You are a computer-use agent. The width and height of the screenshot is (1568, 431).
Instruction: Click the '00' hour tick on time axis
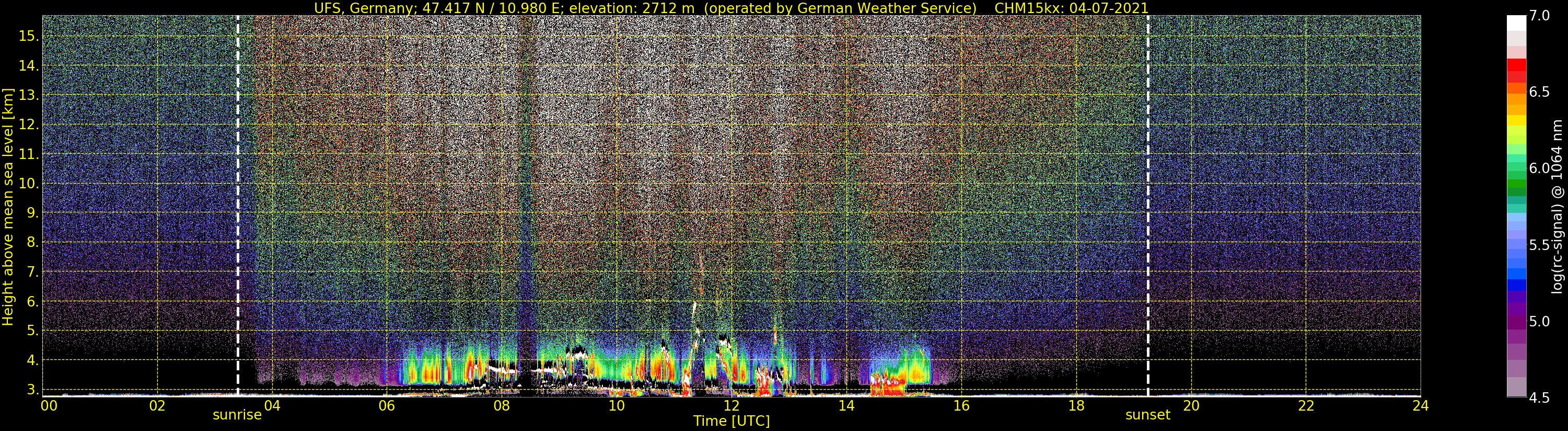48,405
